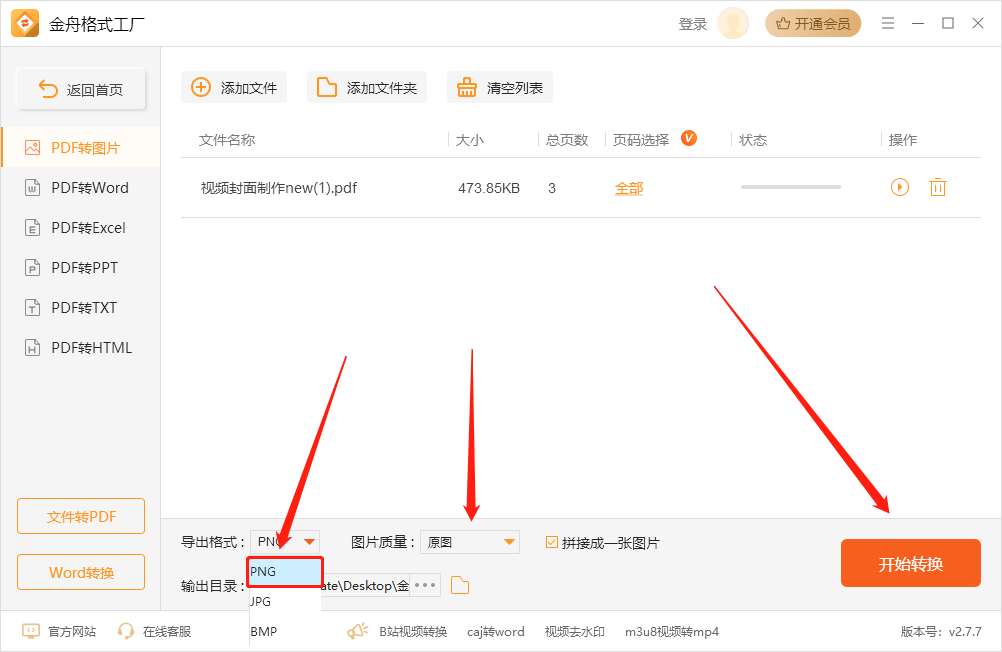Screen dimensions: 1002x652
Task: Click the orange V badge beside 页码选择
Action: [x=688, y=138]
